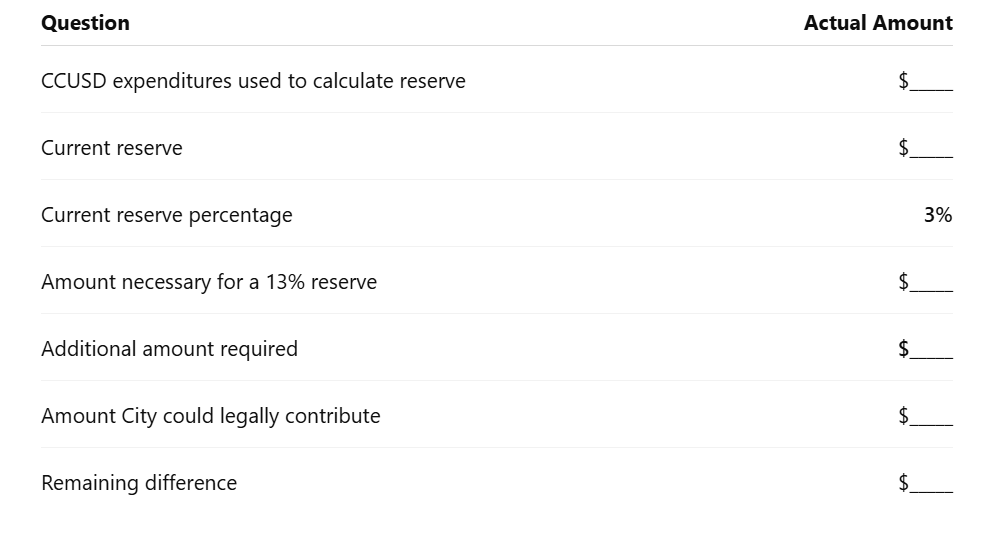Click the blank for Remaining difference
996x555 pixels.
point(925,483)
